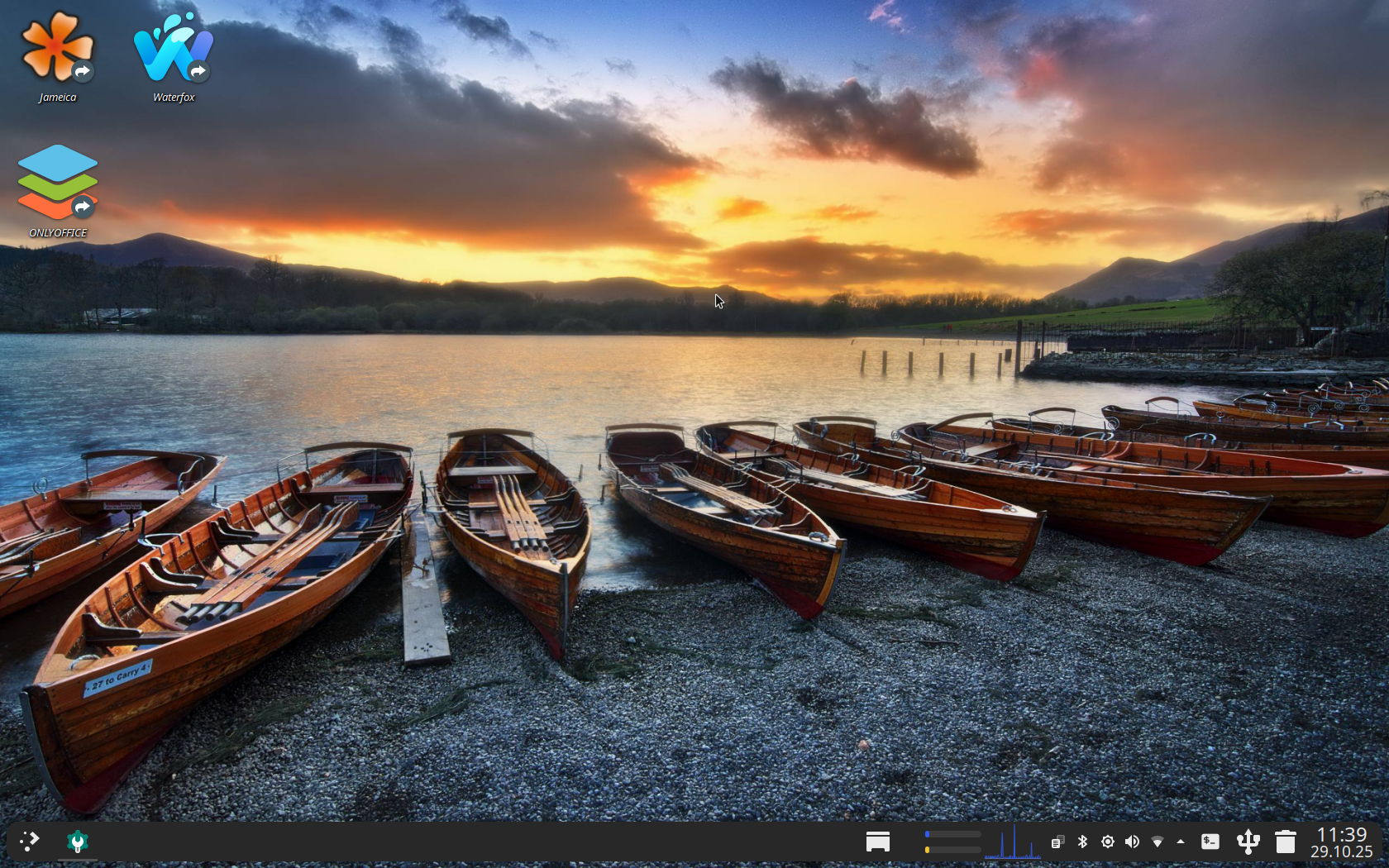The image size is (1389, 868).
Task: Open the system monitor usage bars widget
Action: point(952,842)
